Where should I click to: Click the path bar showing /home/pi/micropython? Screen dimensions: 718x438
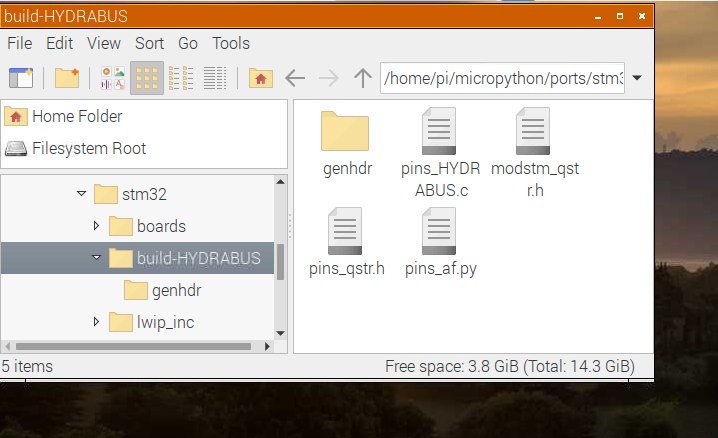502,78
